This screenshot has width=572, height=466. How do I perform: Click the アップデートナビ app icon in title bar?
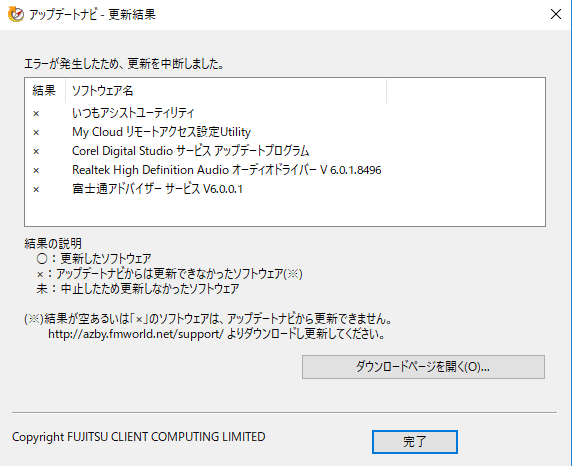16,14
